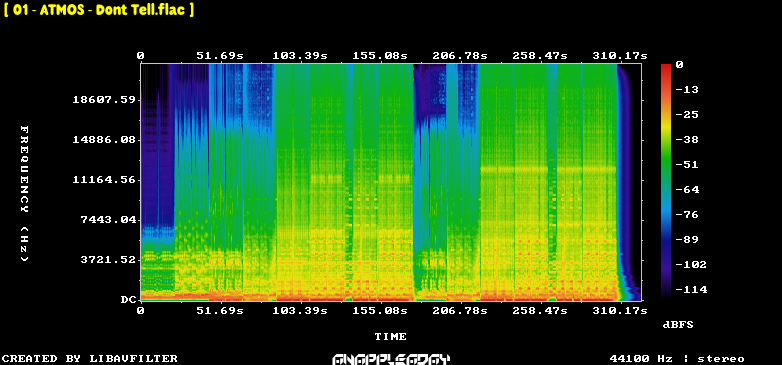
Task: Click the 51.69s marker on the lower time axis
Action: pyautogui.click(x=219, y=311)
